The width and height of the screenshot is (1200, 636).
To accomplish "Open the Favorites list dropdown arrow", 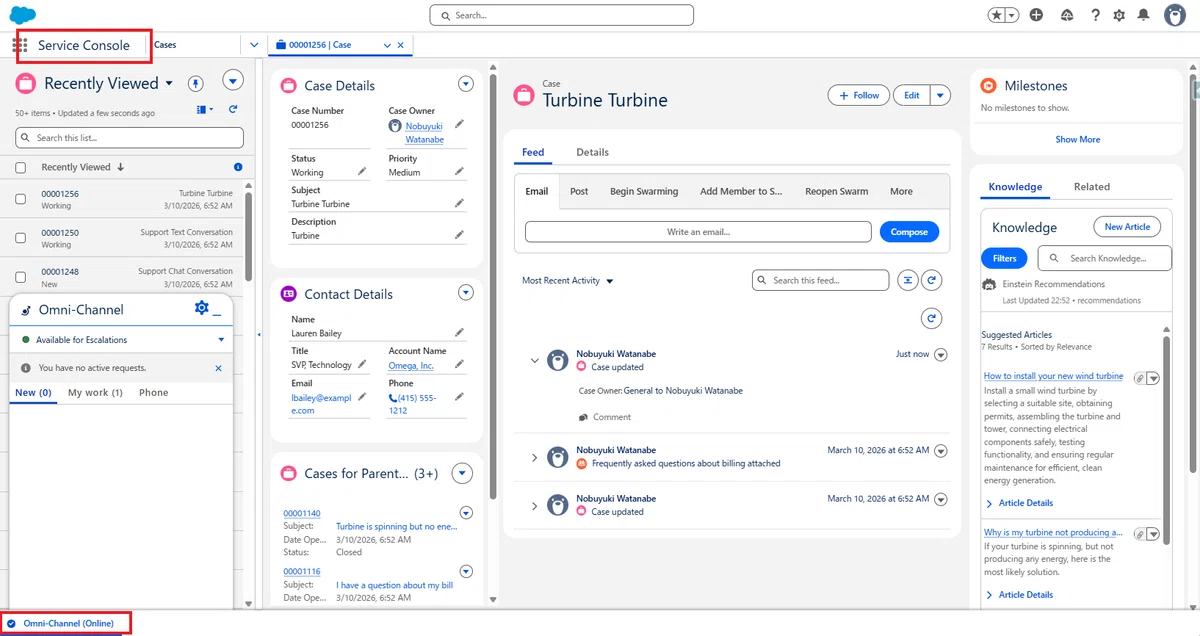I will [x=1012, y=15].
